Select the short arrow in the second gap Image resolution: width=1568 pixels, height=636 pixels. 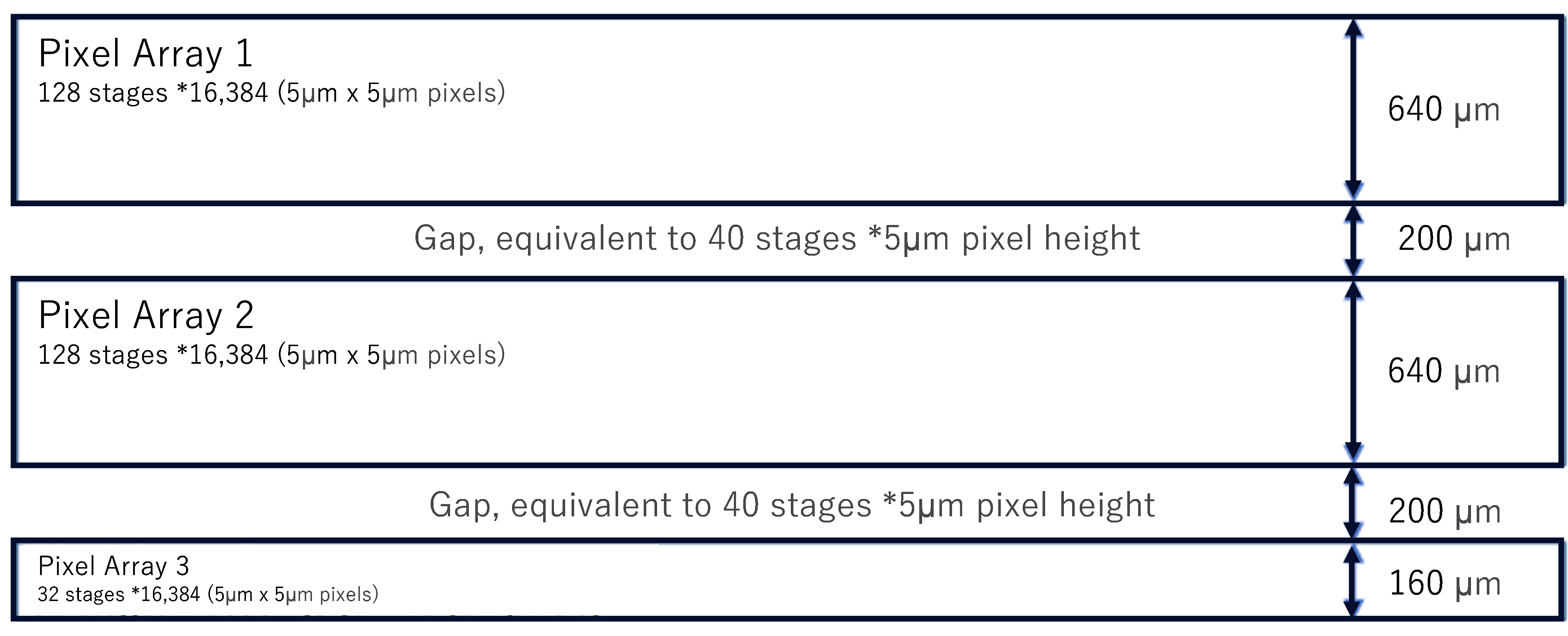[1353, 503]
